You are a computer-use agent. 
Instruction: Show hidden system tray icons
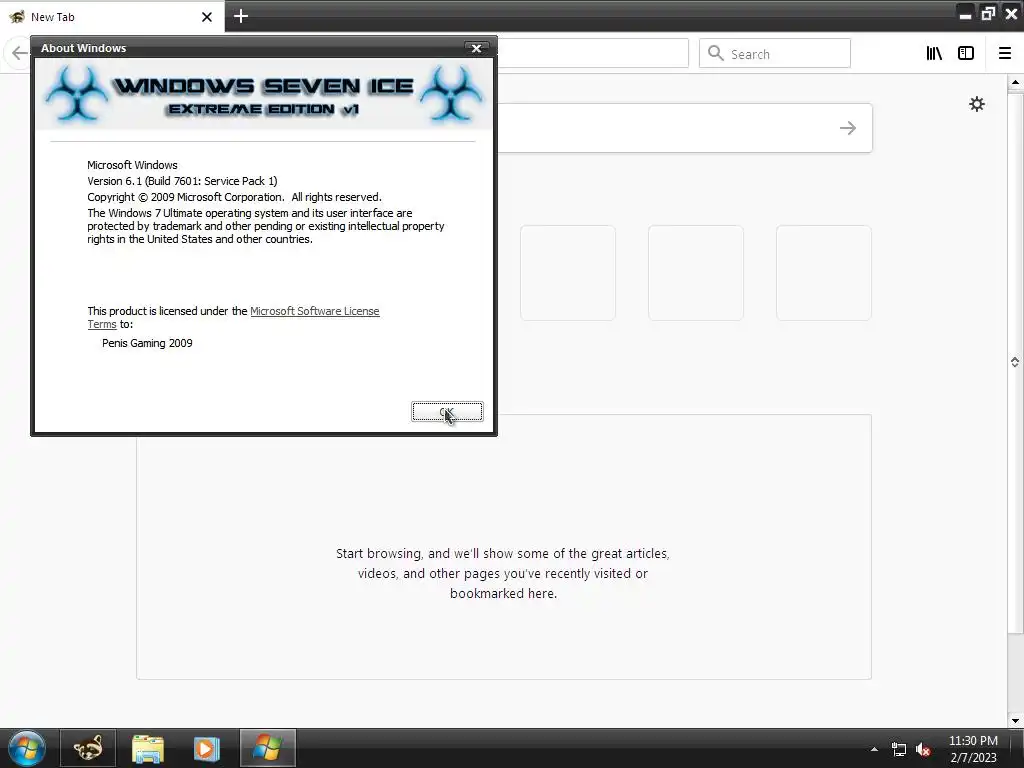click(x=874, y=750)
